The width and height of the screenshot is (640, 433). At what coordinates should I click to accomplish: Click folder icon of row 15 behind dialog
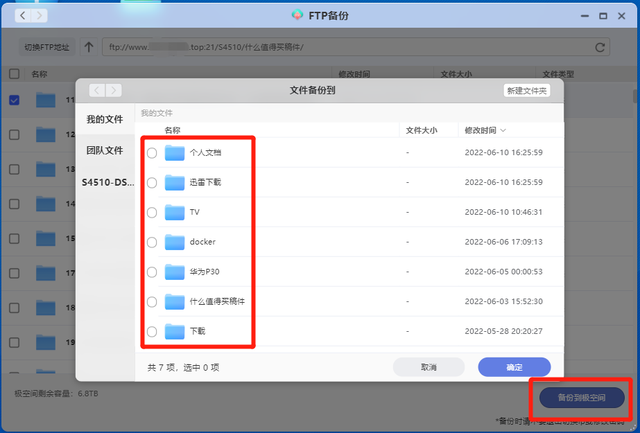[x=46, y=238]
